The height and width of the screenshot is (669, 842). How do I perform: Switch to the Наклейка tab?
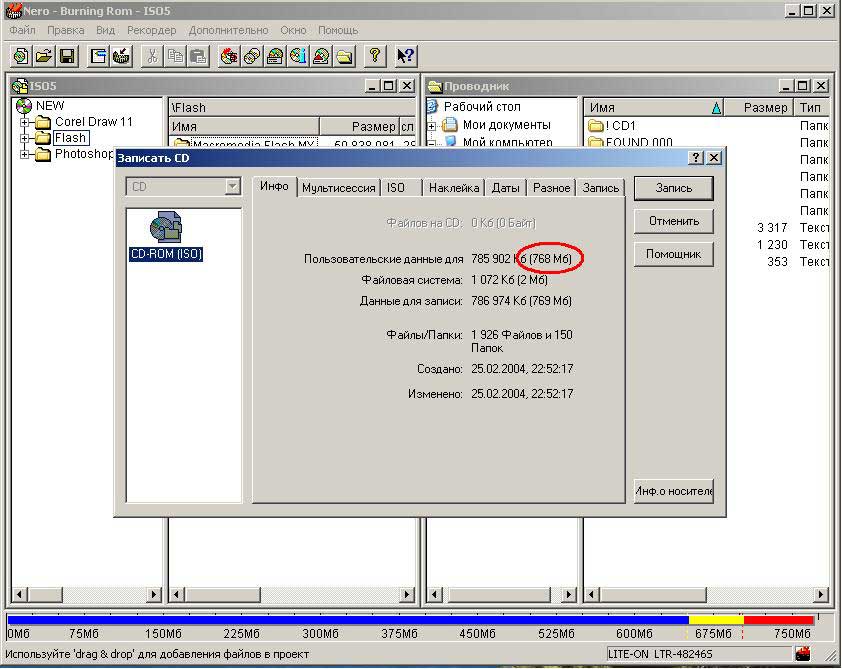tap(454, 188)
